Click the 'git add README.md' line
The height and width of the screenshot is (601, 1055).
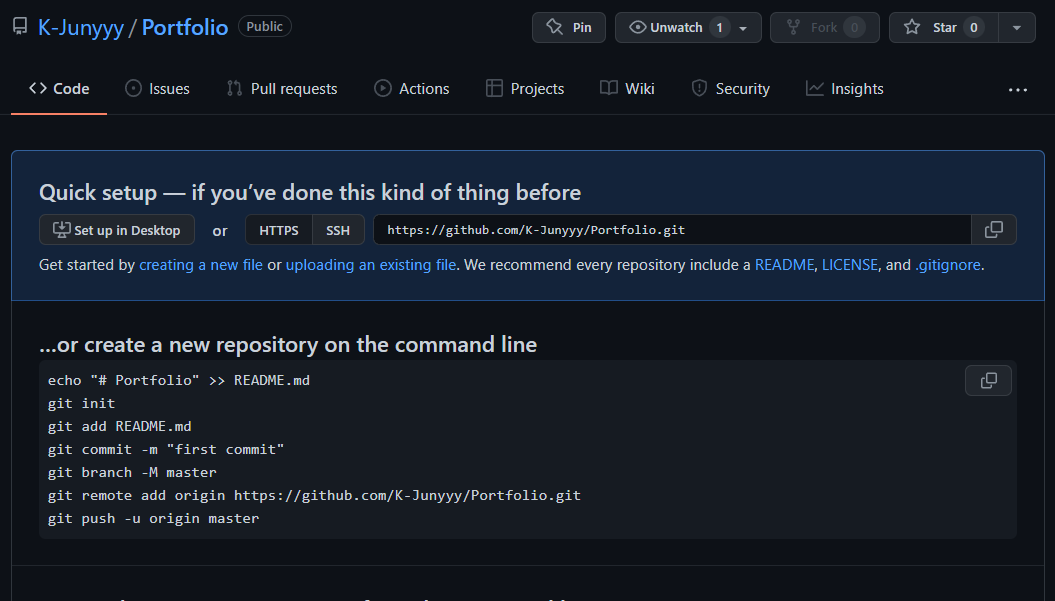[120, 427]
